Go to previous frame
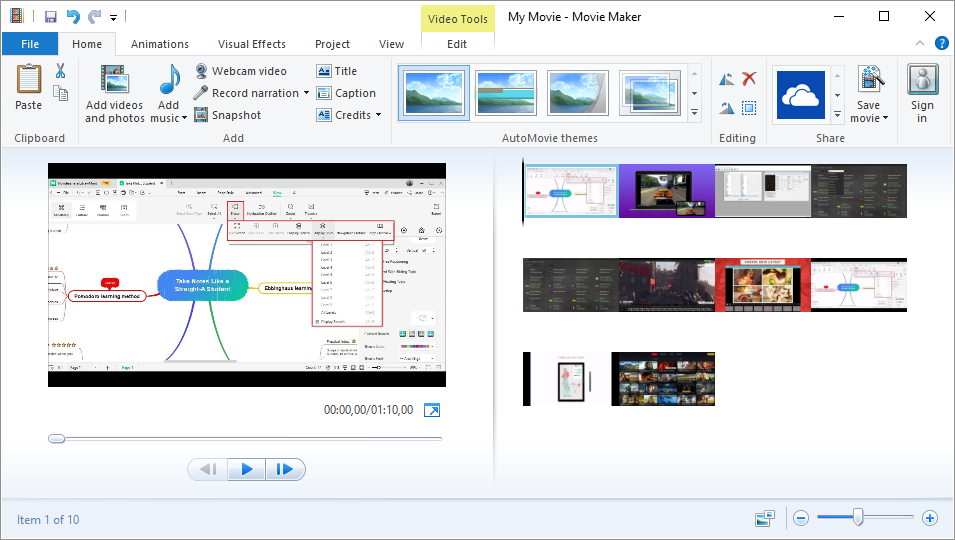The image size is (955, 540). tap(208, 469)
